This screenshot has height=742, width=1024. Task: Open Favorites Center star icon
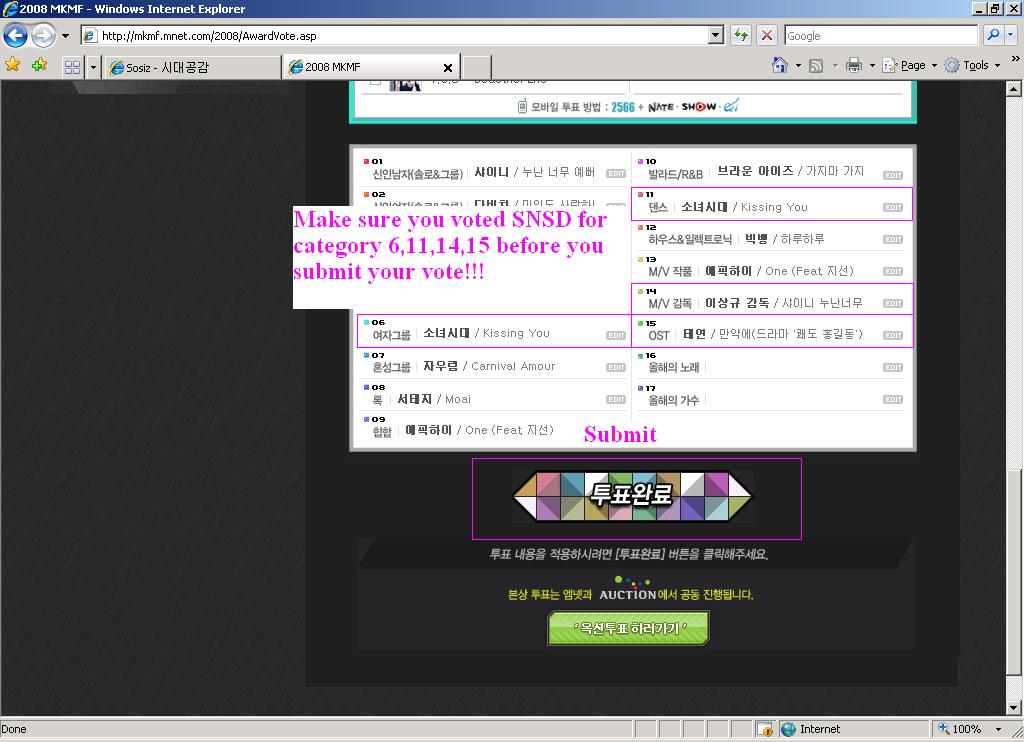click(13, 66)
